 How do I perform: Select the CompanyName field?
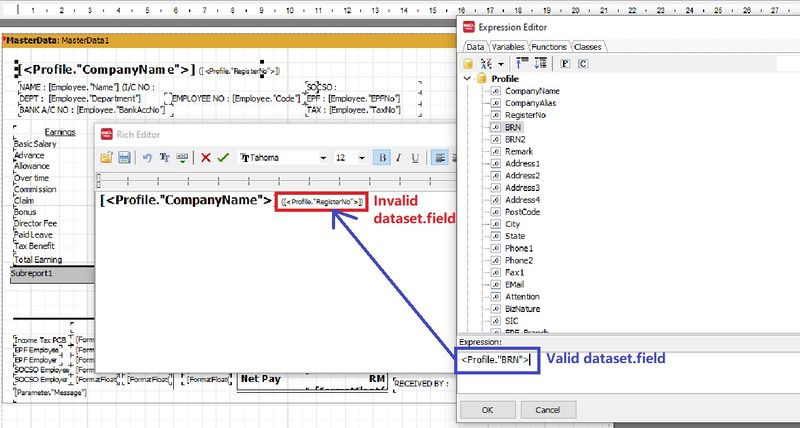point(532,91)
